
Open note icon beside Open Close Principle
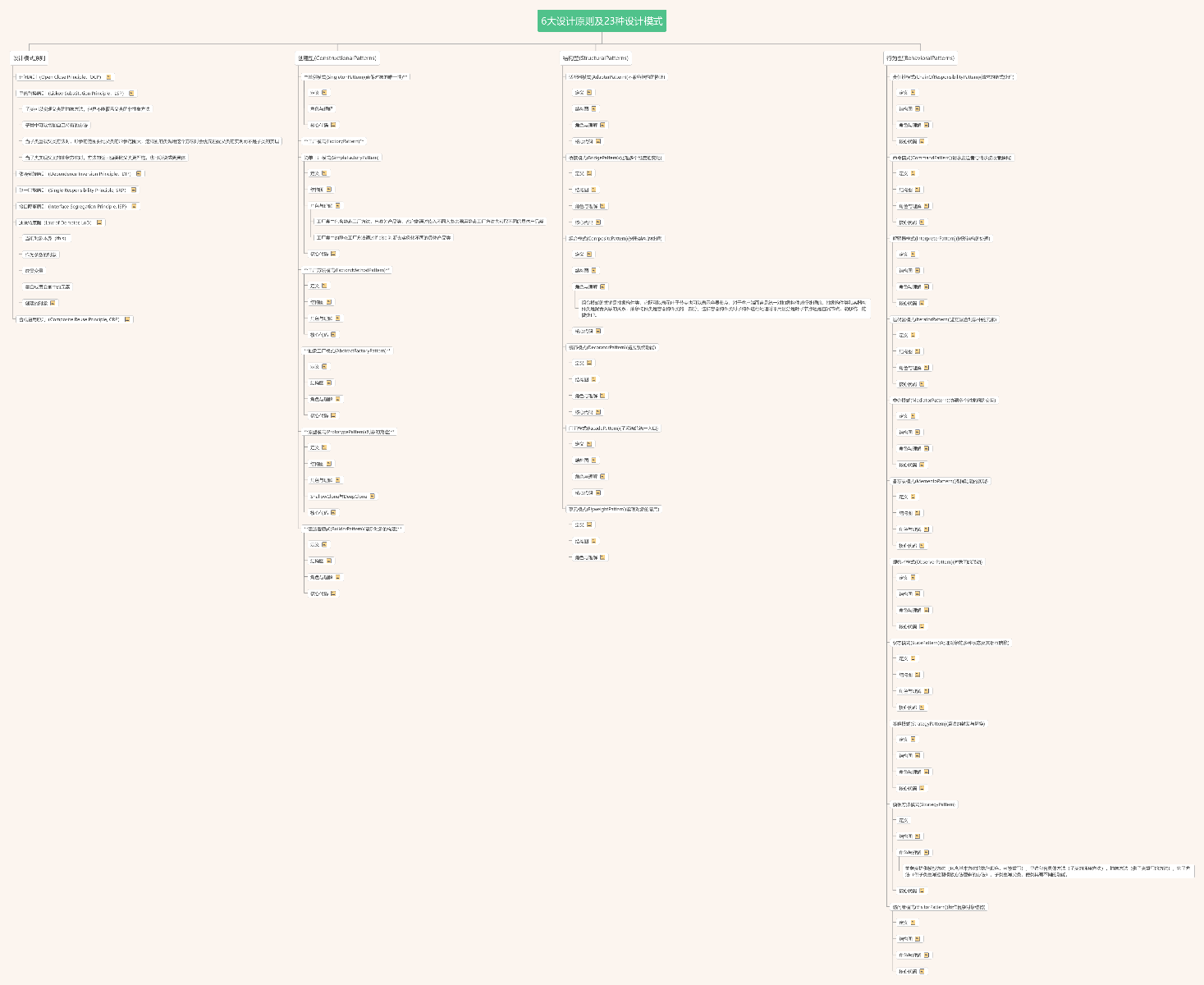[x=108, y=77]
